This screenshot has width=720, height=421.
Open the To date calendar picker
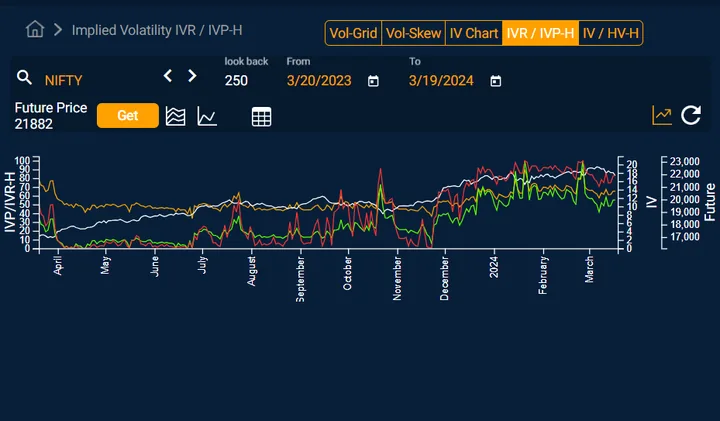tap(495, 81)
